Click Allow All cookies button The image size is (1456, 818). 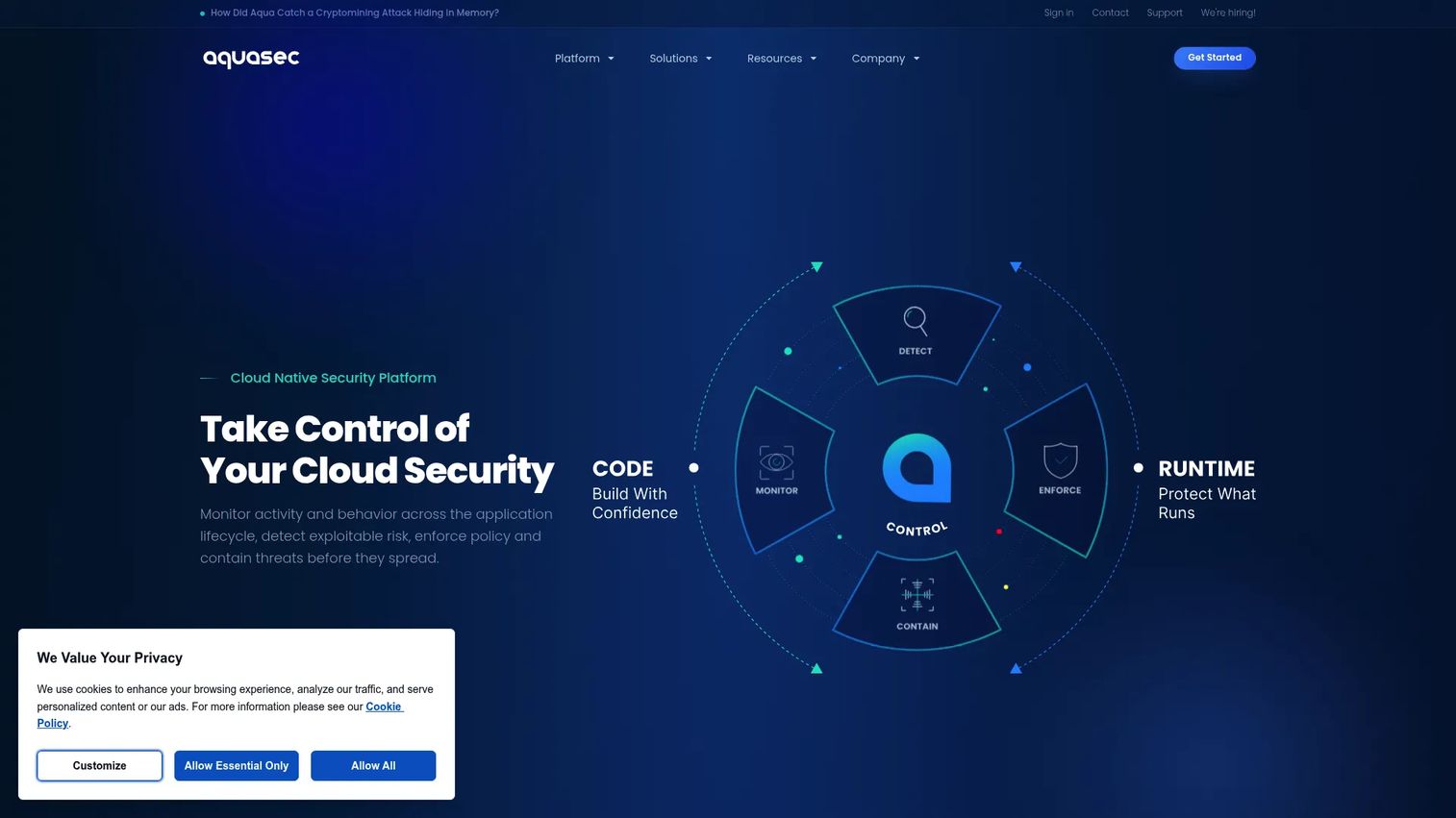373,766
